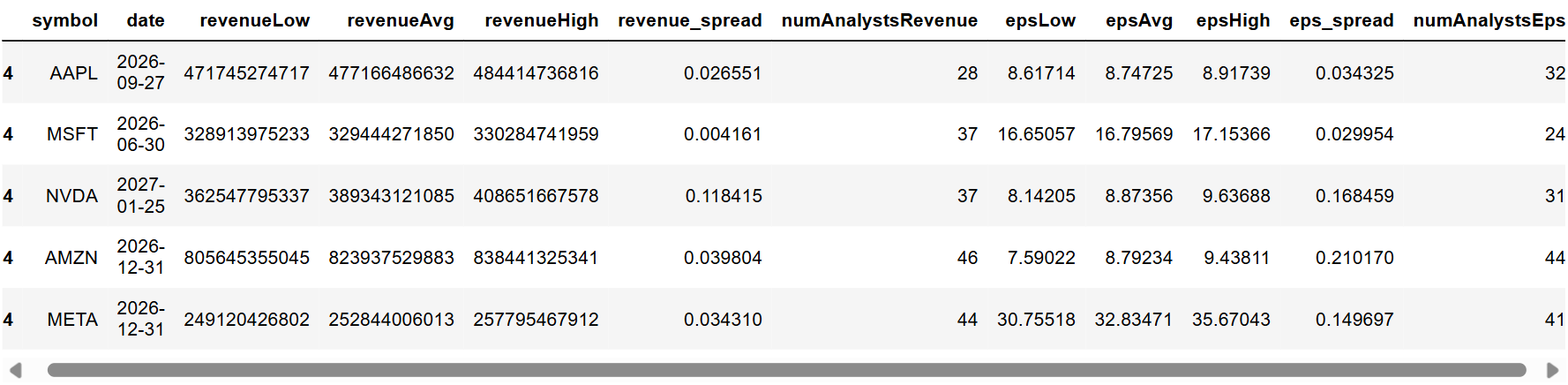Click revenueAvg value 477166486632
The width and height of the screenshot is (1568, 385).
click(x=392, y=73)
